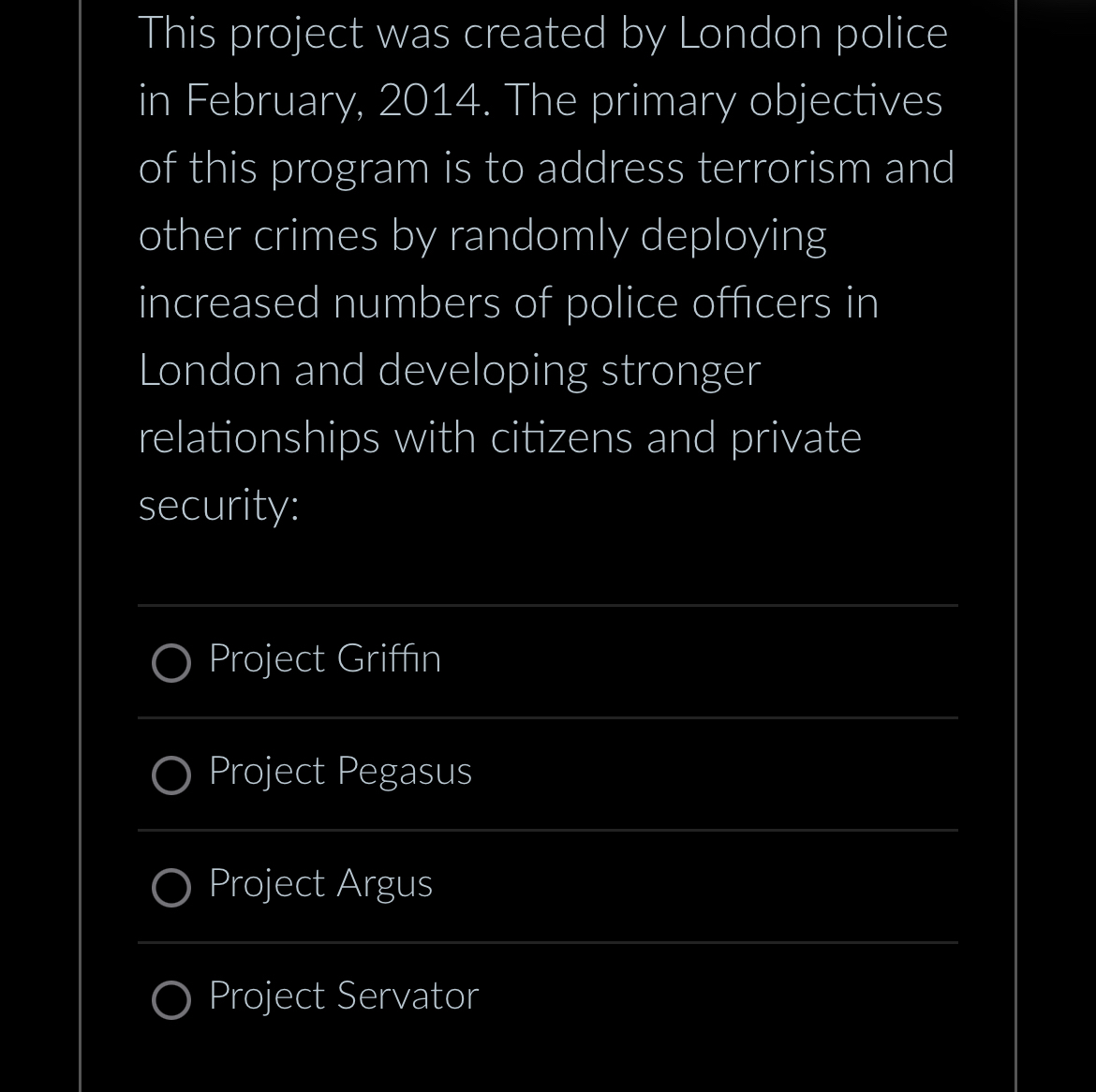This screenshot has width=1096, height=1092.
Task: Click the Project Griffin answer label
Action: [324, 660]
